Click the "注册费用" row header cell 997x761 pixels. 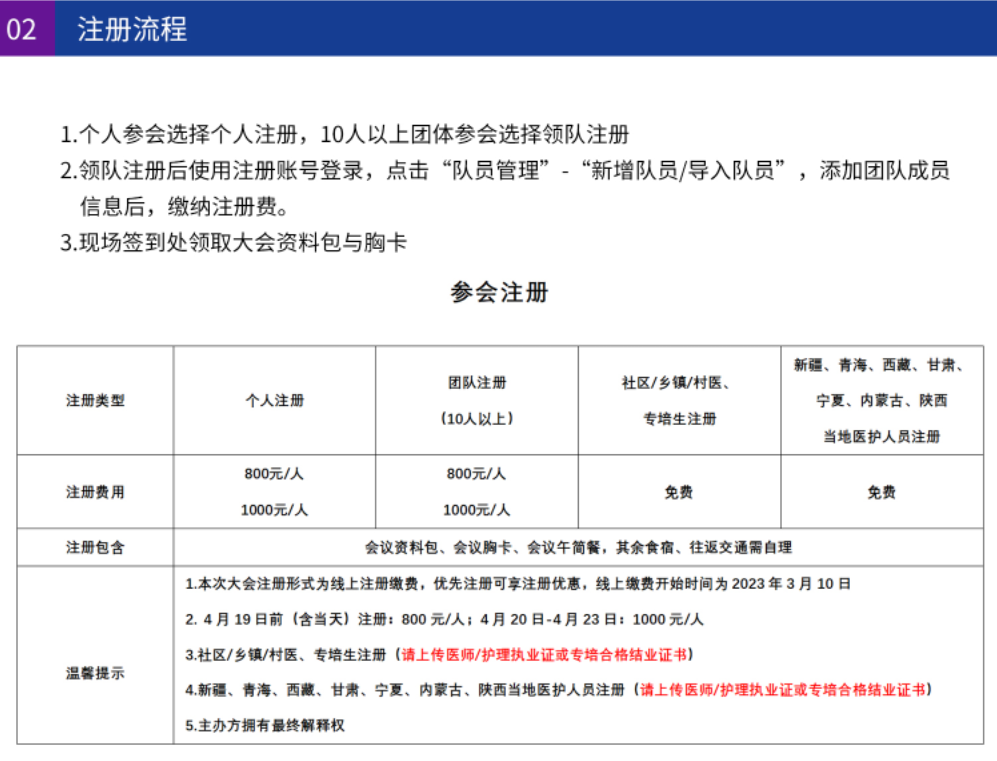(95, 492)
